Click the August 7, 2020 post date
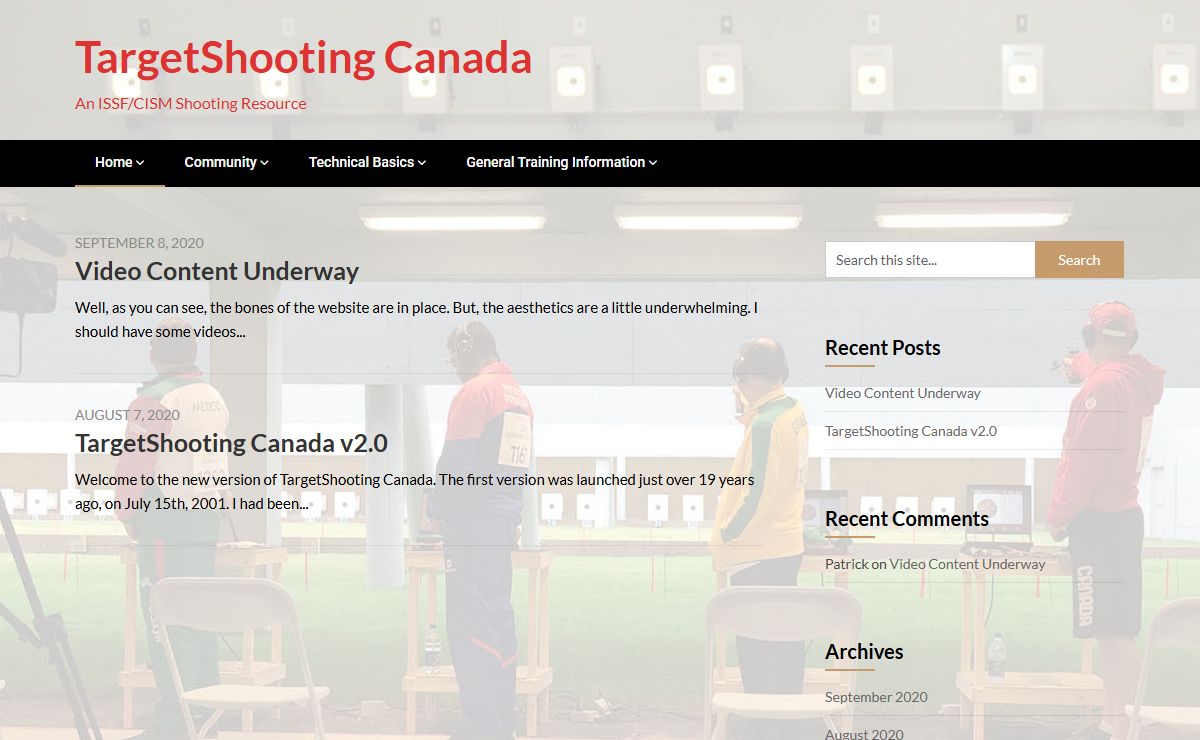Screen dimensions: 1200x740 click(127, 415)
